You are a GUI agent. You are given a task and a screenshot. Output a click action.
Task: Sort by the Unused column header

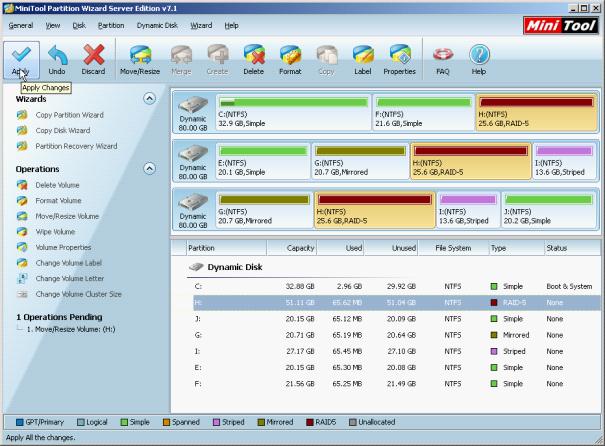click(391, 248)
